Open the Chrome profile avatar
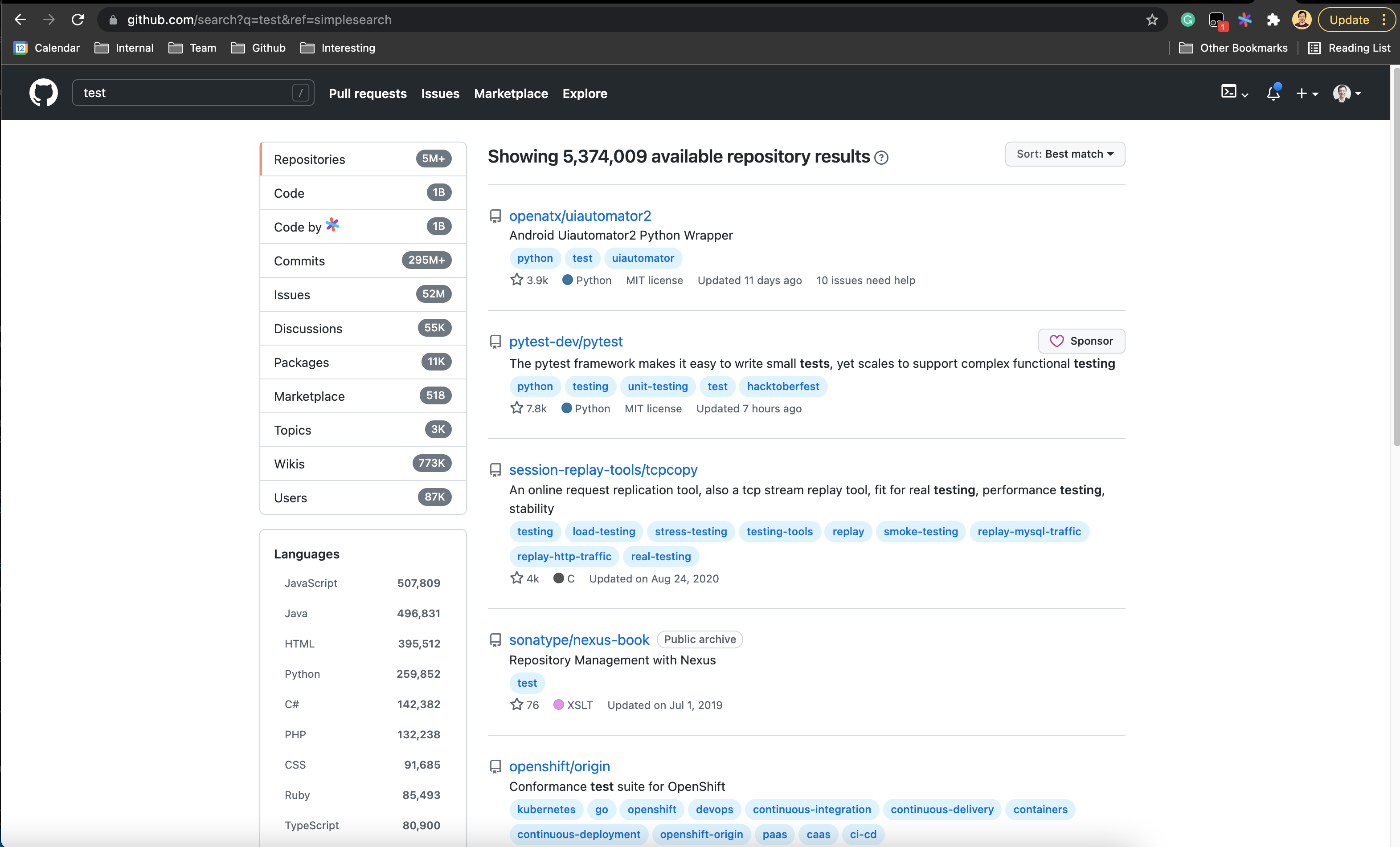 coord(1301,20)
